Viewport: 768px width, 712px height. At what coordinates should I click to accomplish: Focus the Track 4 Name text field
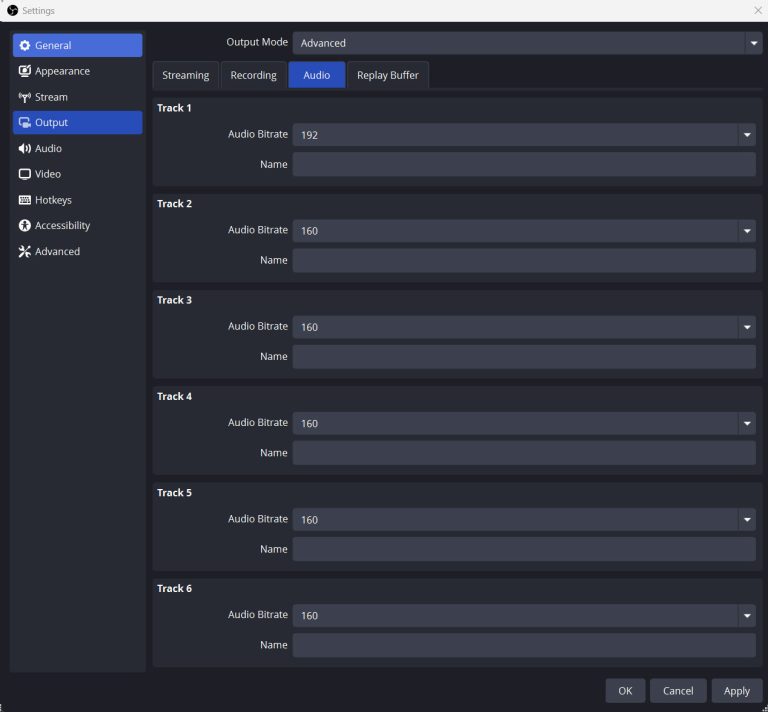523,453
